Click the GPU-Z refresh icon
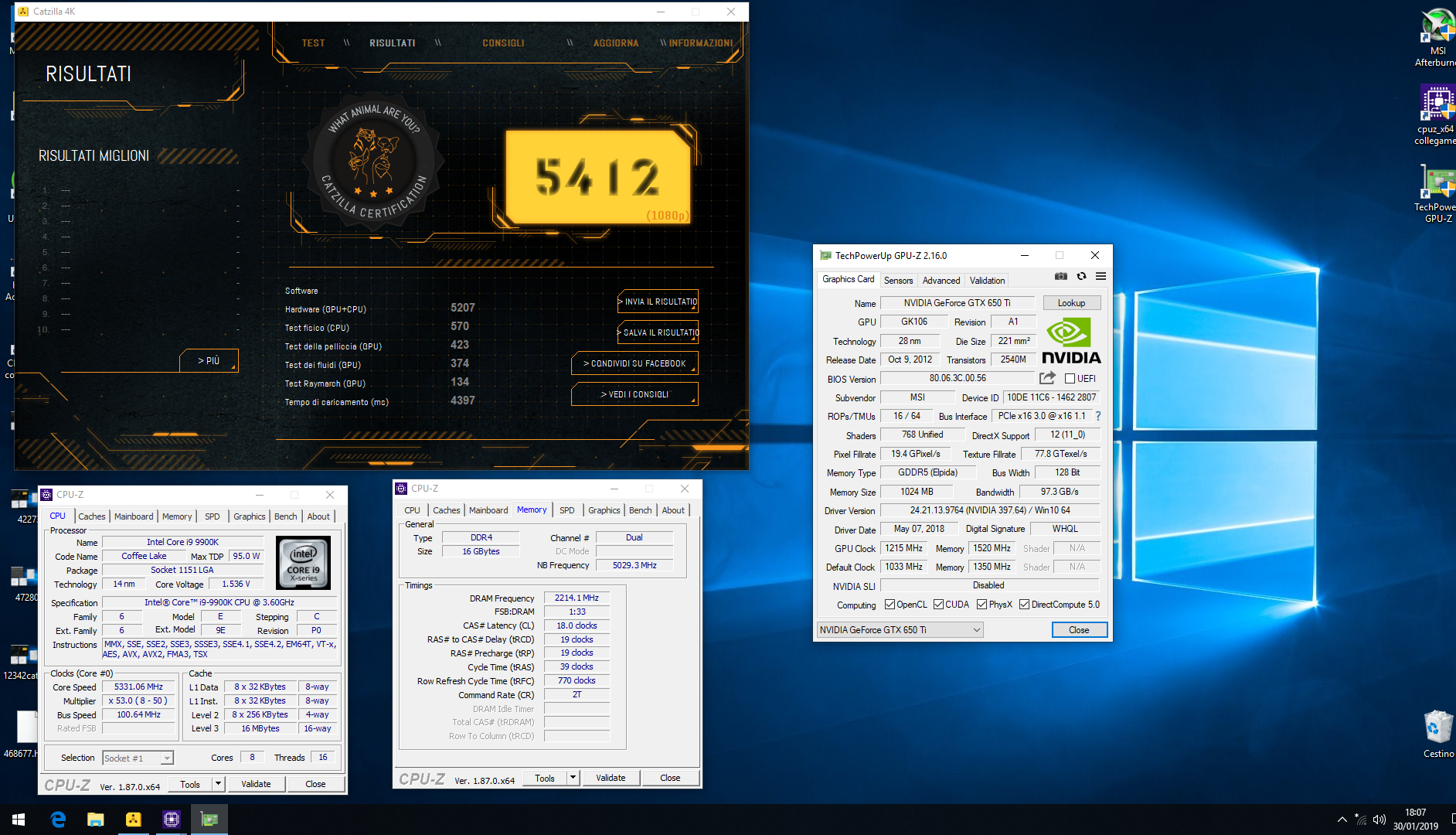The height and width of the screenshot is (835, 1456). coord(1081,276)
